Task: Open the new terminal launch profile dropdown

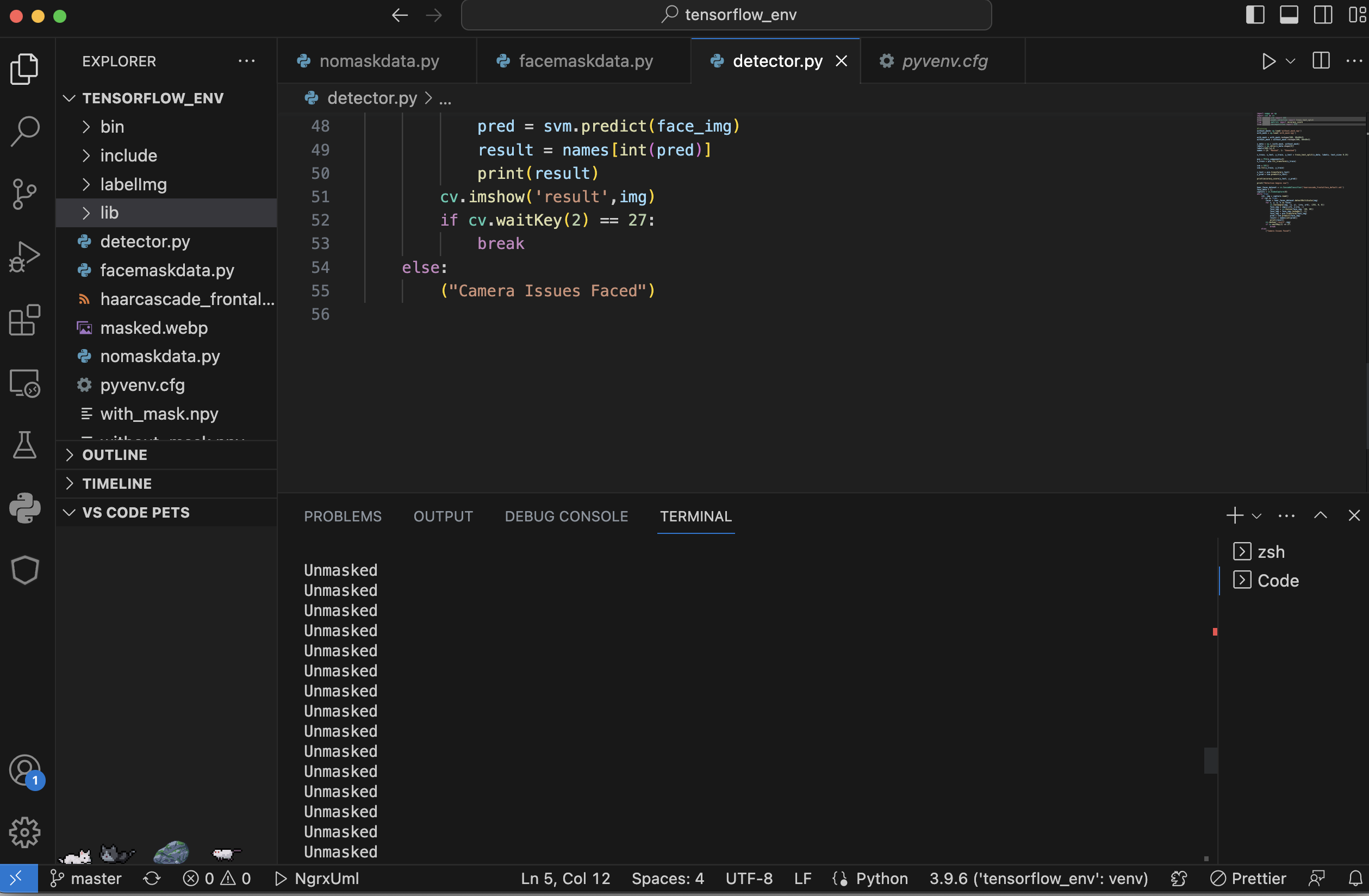Action: [x=1257, y=516]
